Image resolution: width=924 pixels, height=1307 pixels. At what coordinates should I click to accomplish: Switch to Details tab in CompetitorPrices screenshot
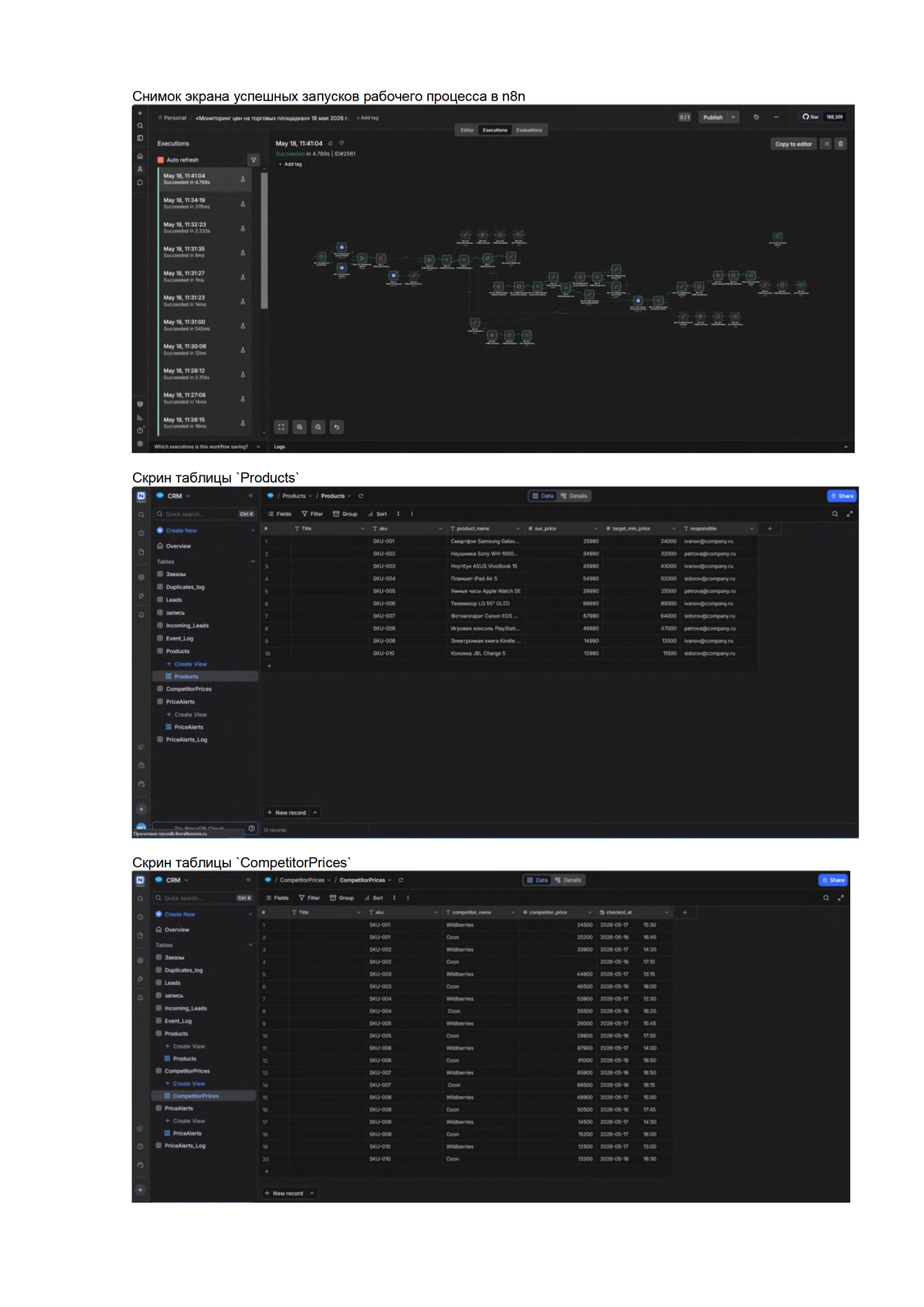click(569, 880)
